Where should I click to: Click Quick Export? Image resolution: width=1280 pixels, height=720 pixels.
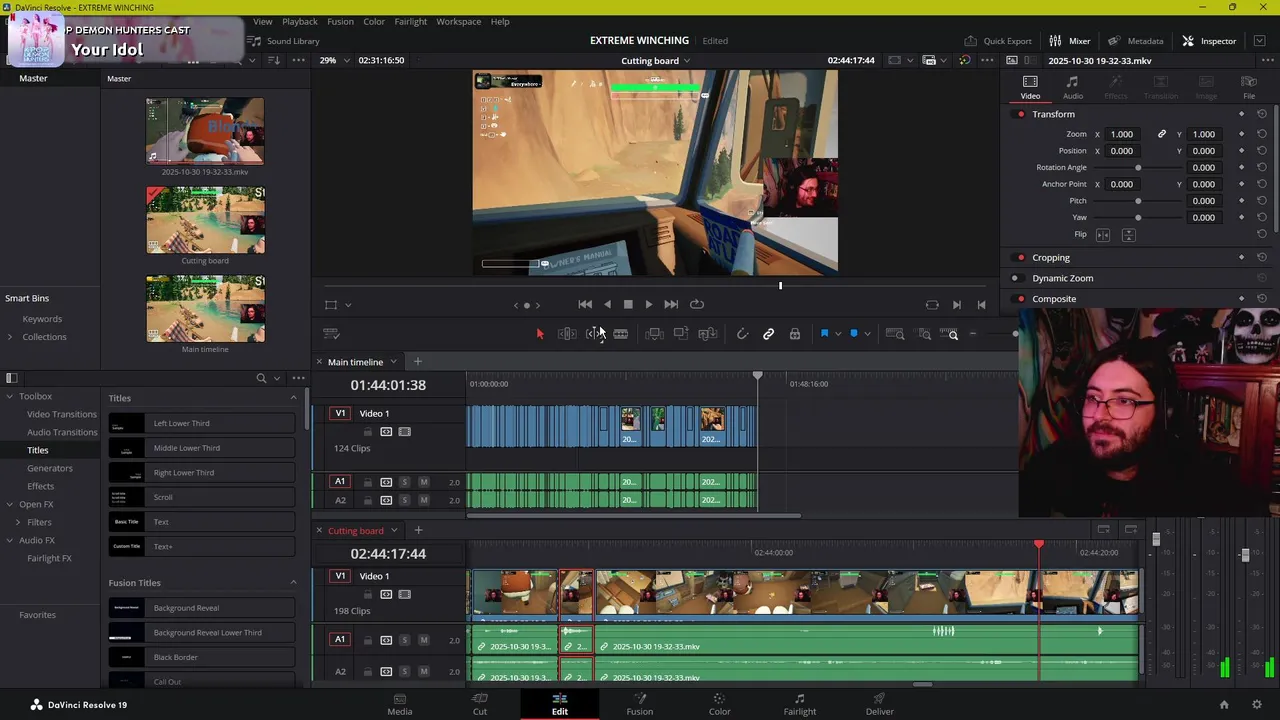(x=998, y=41)
